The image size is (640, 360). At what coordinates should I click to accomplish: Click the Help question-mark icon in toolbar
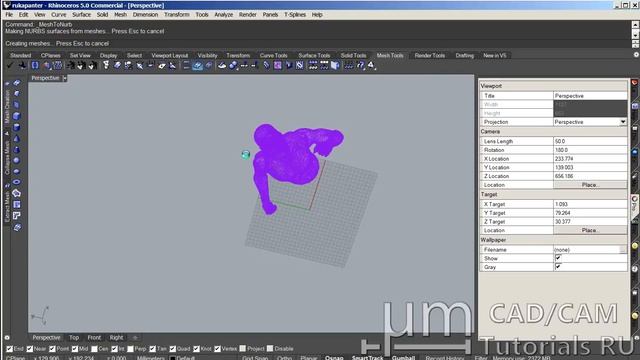pyautogui.click(x=361, y=65)
